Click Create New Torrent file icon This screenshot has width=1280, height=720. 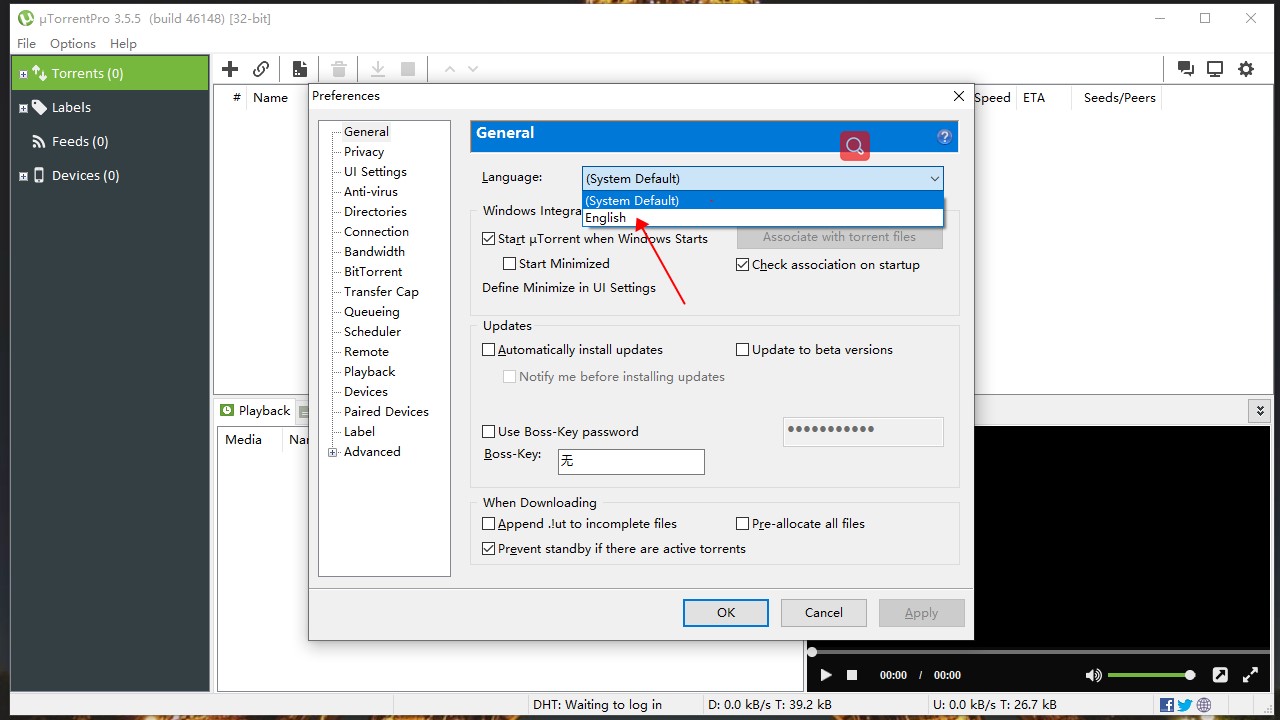[x=299, y=69]
